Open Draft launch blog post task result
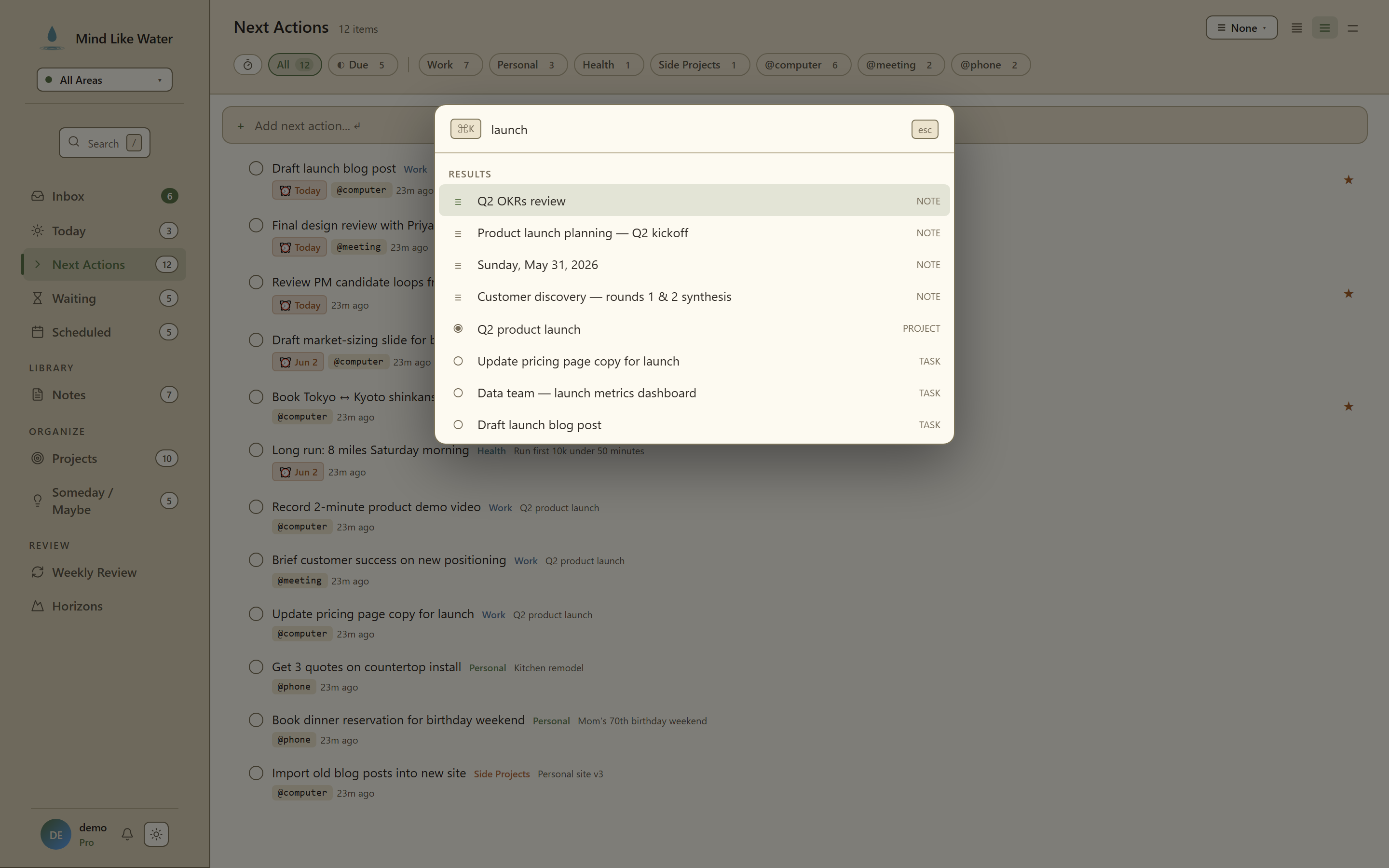 [694, 425]
